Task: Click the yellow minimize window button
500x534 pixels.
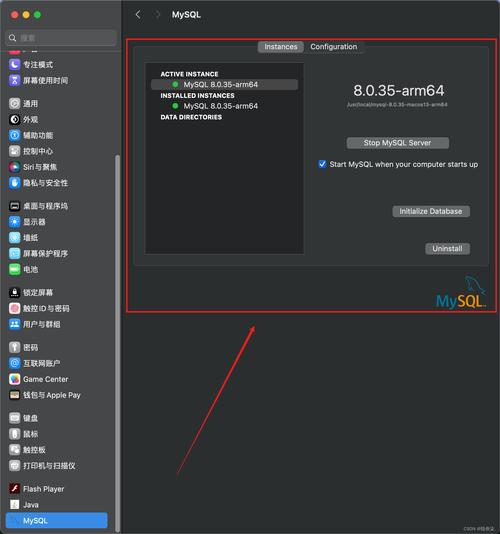Action: pos(26,15)
